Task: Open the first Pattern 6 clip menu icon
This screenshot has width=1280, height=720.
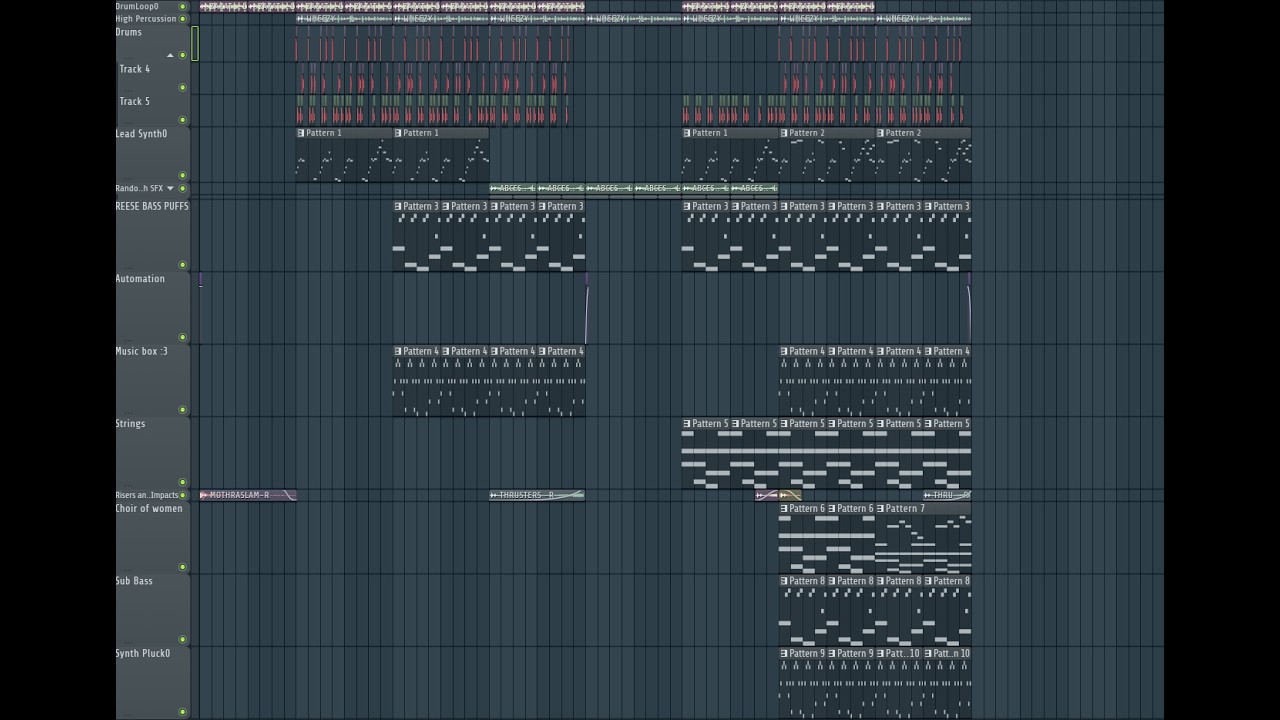Action: 783,509
